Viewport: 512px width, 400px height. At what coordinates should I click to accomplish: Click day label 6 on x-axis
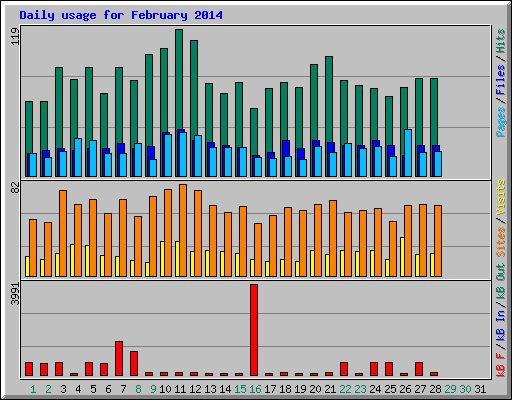(x=108, y=389)
